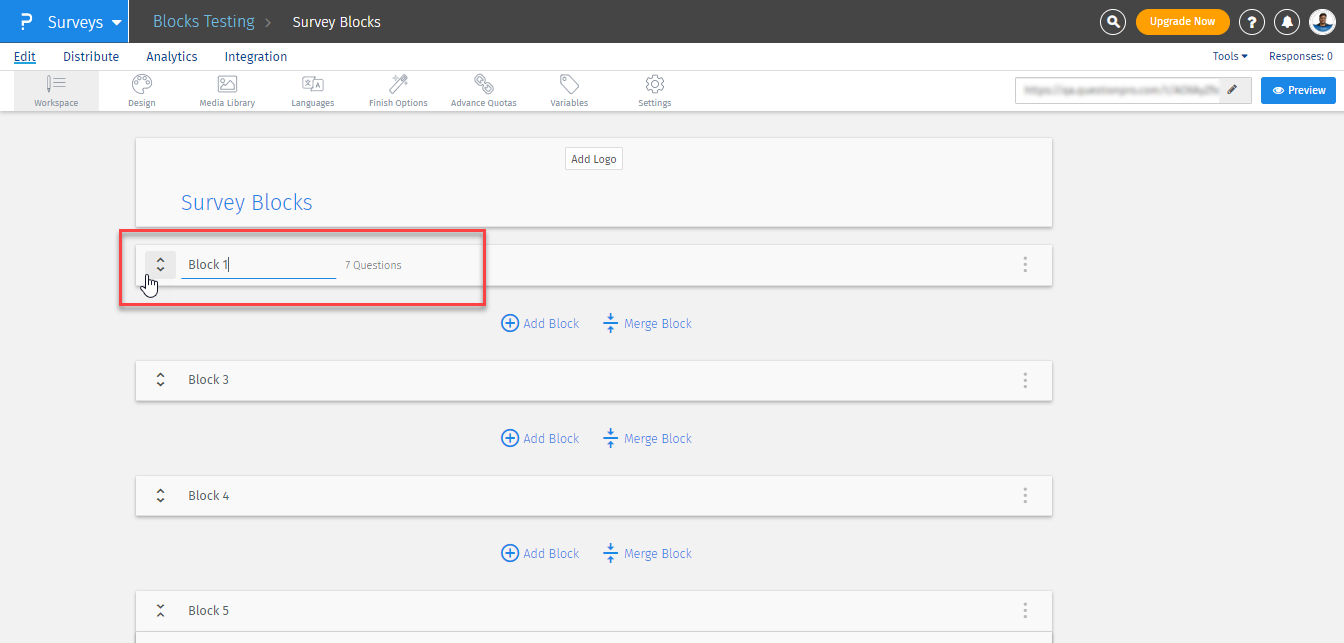Open the Settings gear icon
This screenshot has height=643, width=1344.
655,91
